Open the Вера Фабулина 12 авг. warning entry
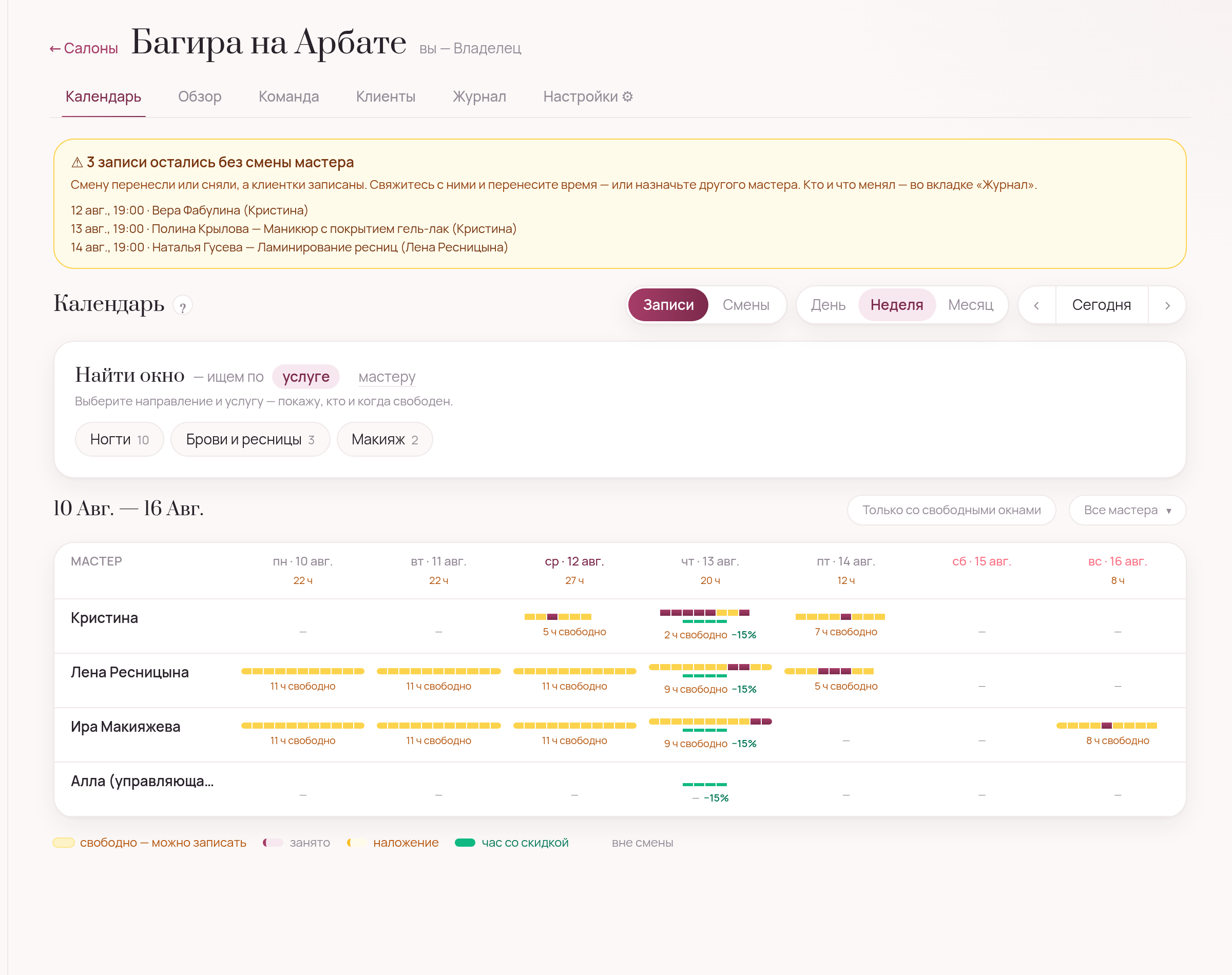 189,210
